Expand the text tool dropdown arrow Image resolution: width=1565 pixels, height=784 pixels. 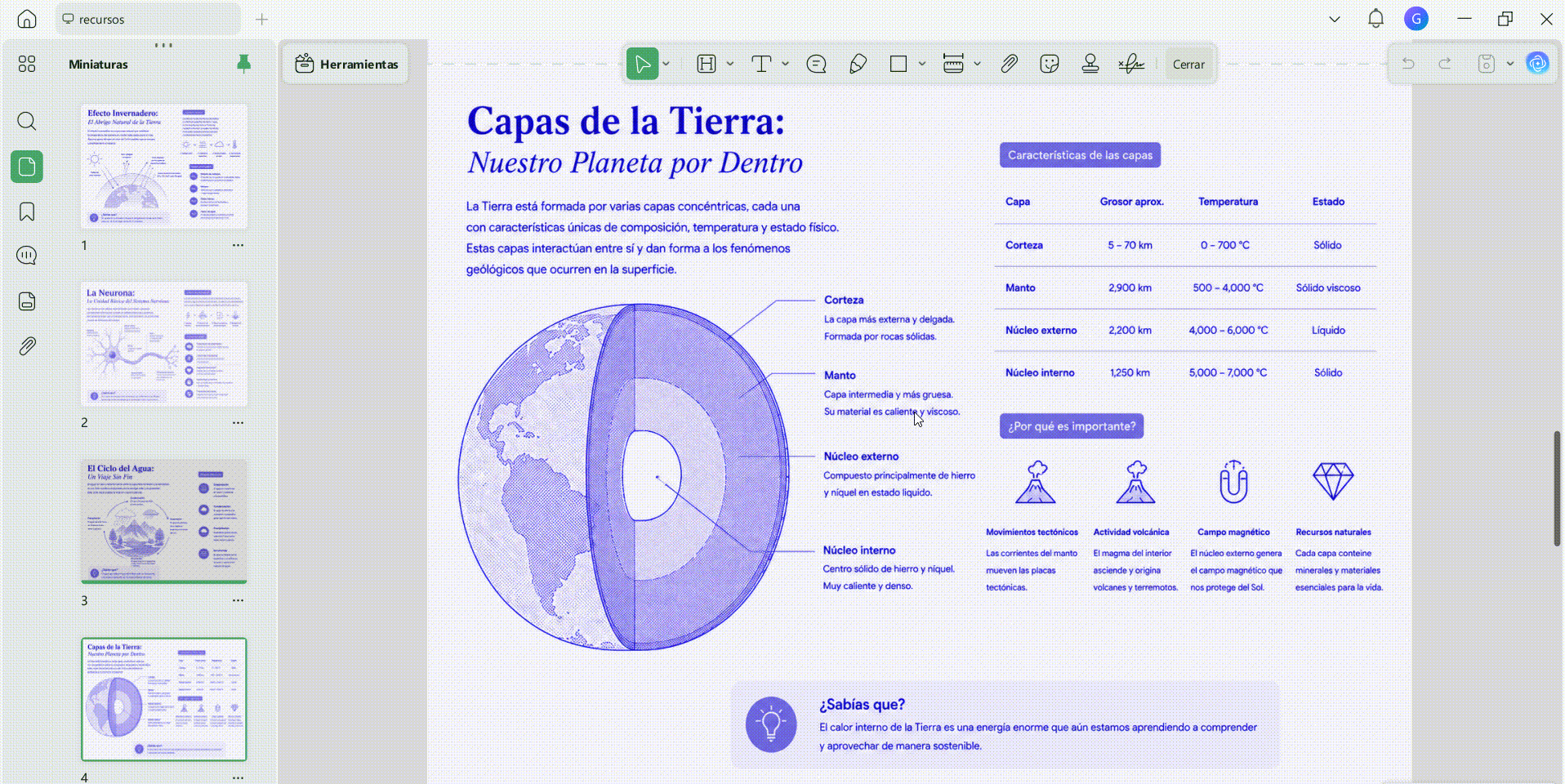tap(786, 64)
